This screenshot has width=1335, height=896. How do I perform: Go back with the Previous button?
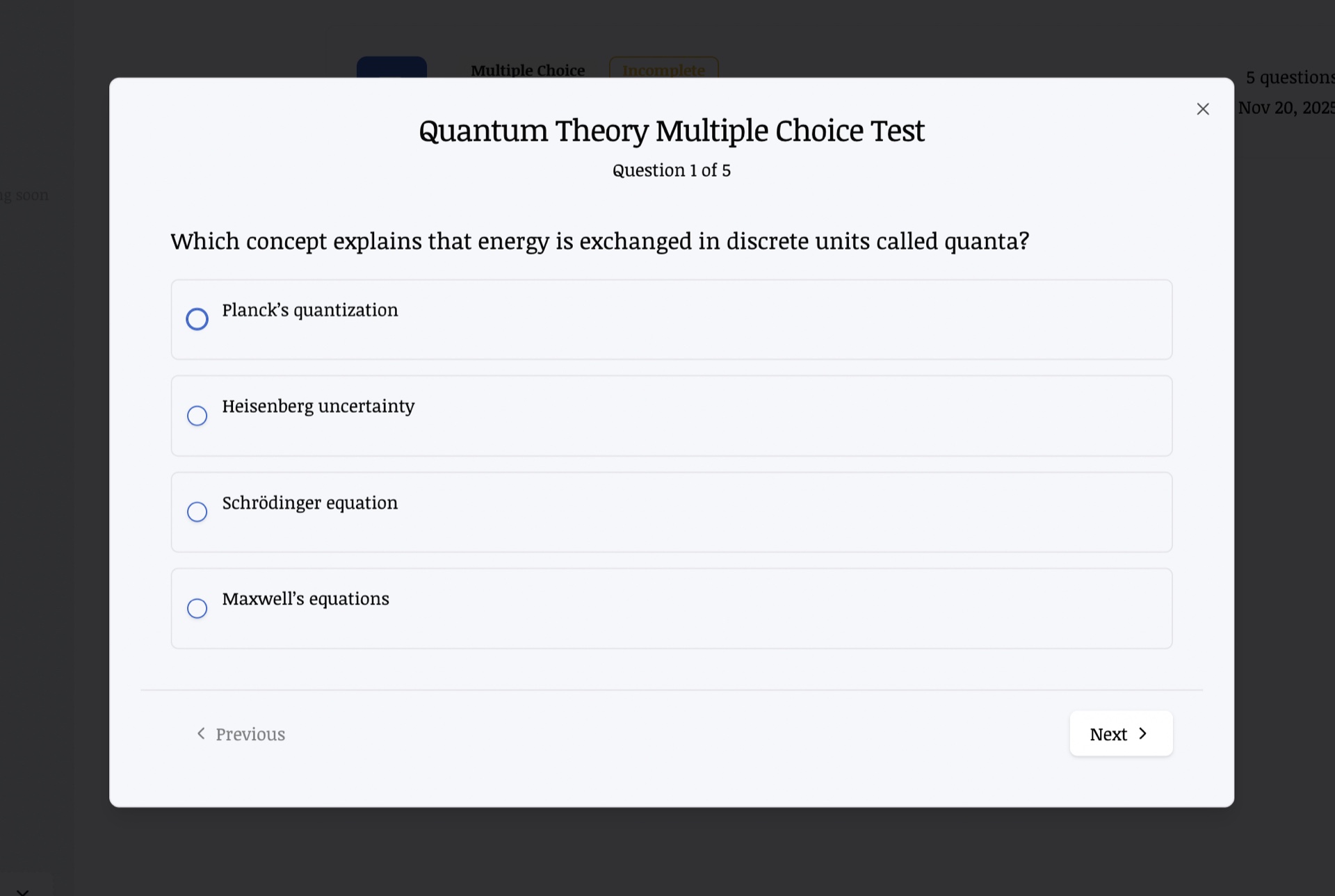[241, 733]
